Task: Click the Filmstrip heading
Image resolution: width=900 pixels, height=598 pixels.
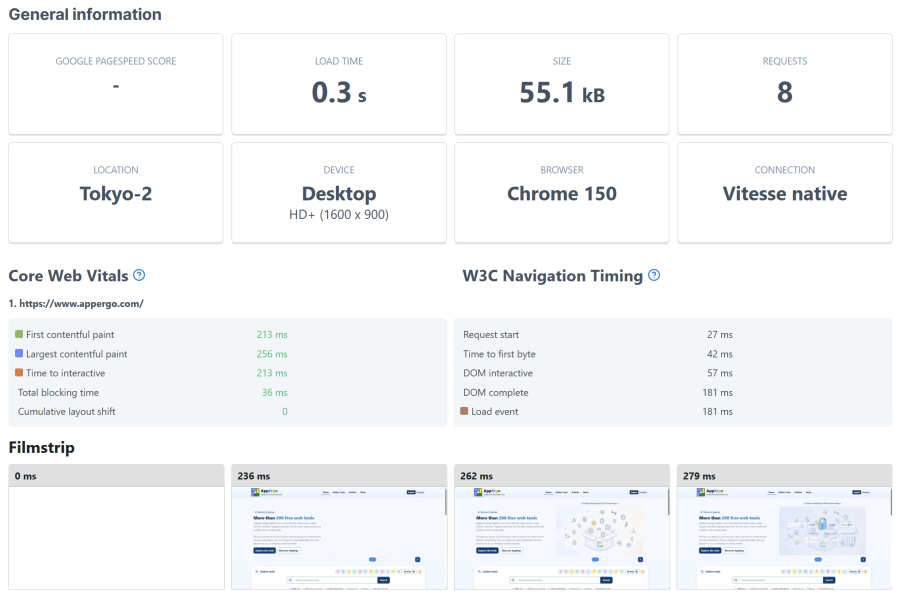Action: point(41,447)
